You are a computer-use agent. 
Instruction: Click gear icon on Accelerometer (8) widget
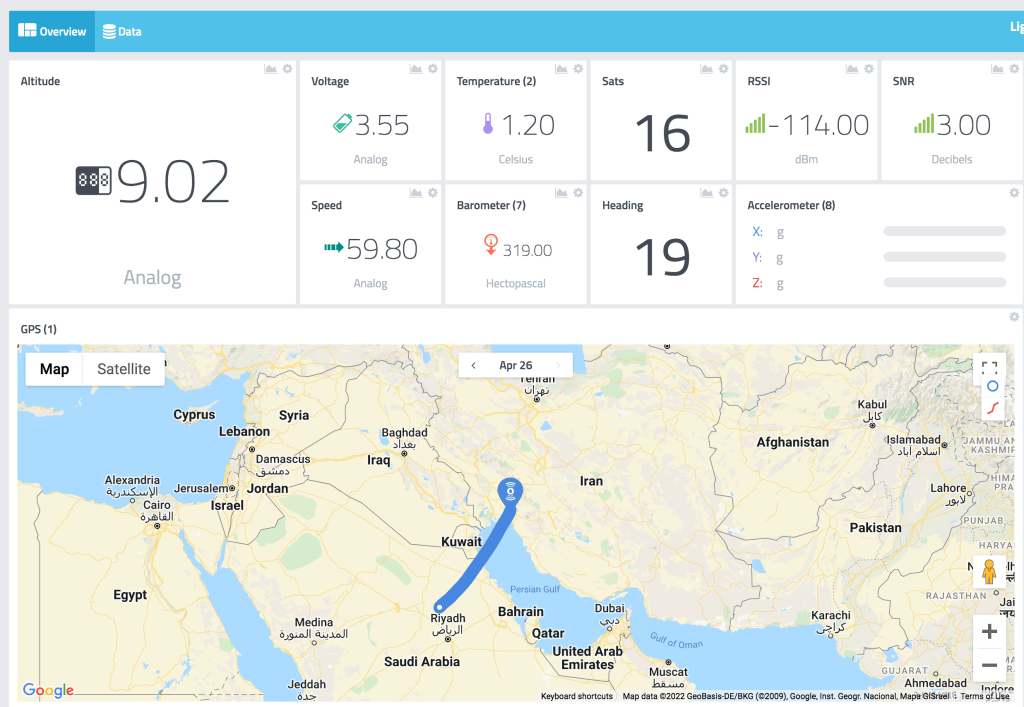[1014, 193]
